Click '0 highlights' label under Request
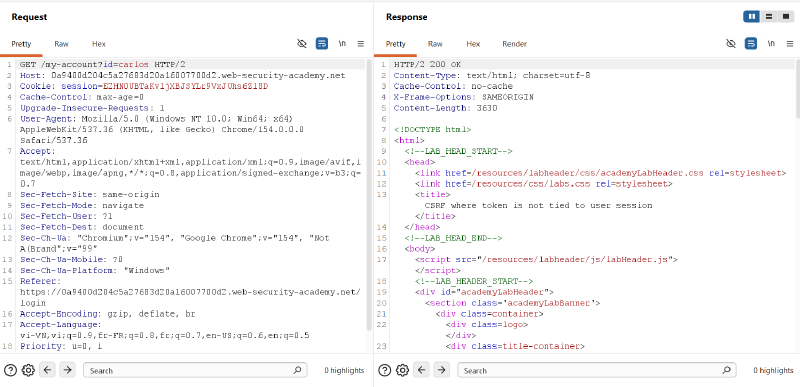Screen dimensions: 800x387 [x=344, y=371]
